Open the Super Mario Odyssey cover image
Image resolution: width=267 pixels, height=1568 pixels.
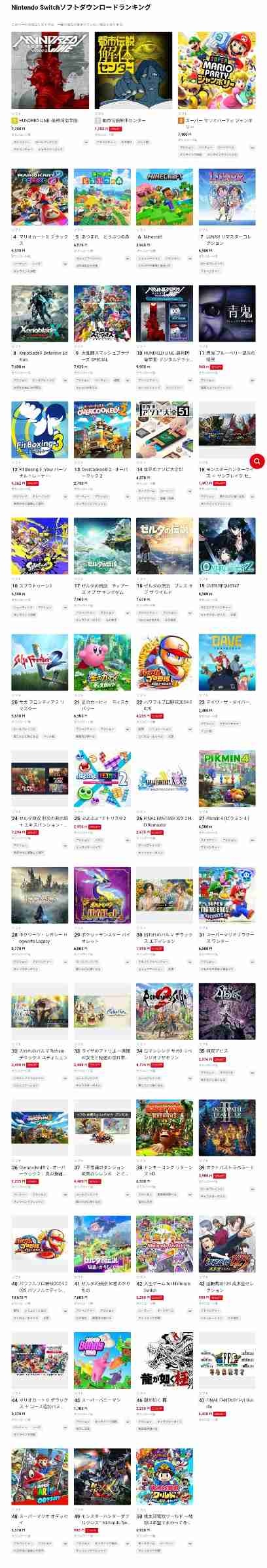[x=39, y=1478]
